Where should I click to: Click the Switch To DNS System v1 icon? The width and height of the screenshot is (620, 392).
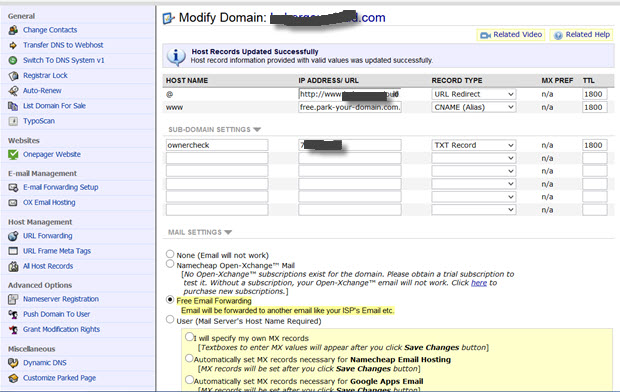(13, 60)
